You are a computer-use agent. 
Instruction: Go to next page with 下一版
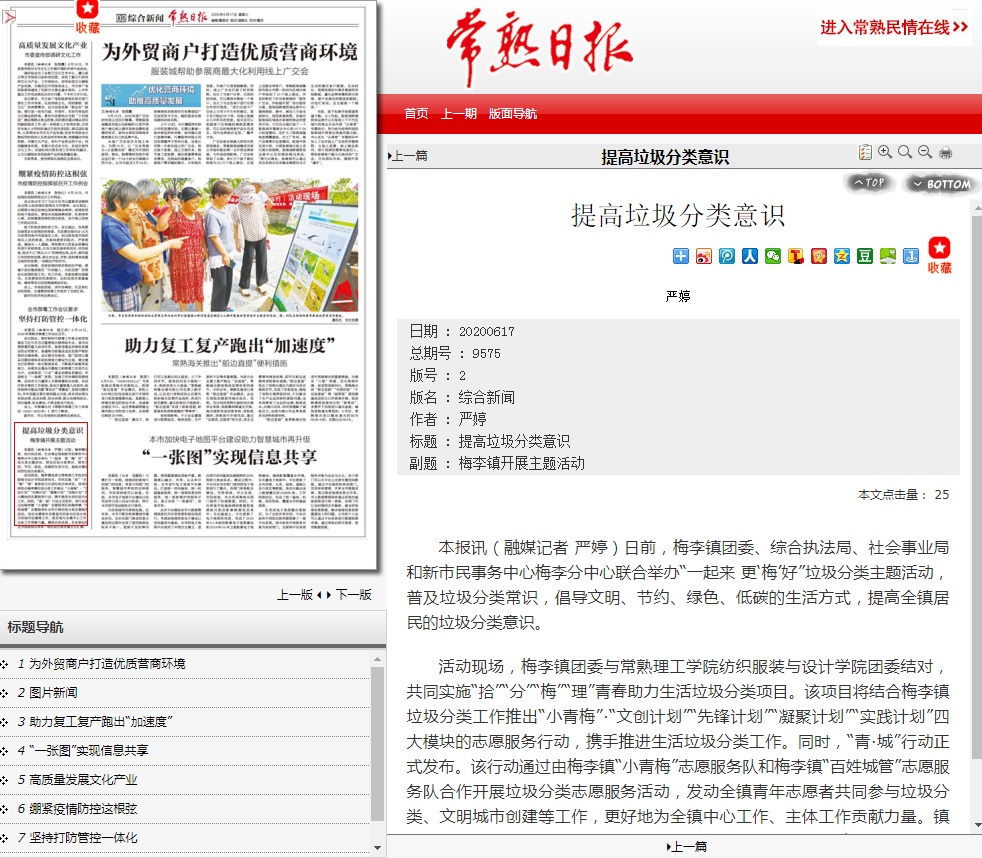click(354, 594)
